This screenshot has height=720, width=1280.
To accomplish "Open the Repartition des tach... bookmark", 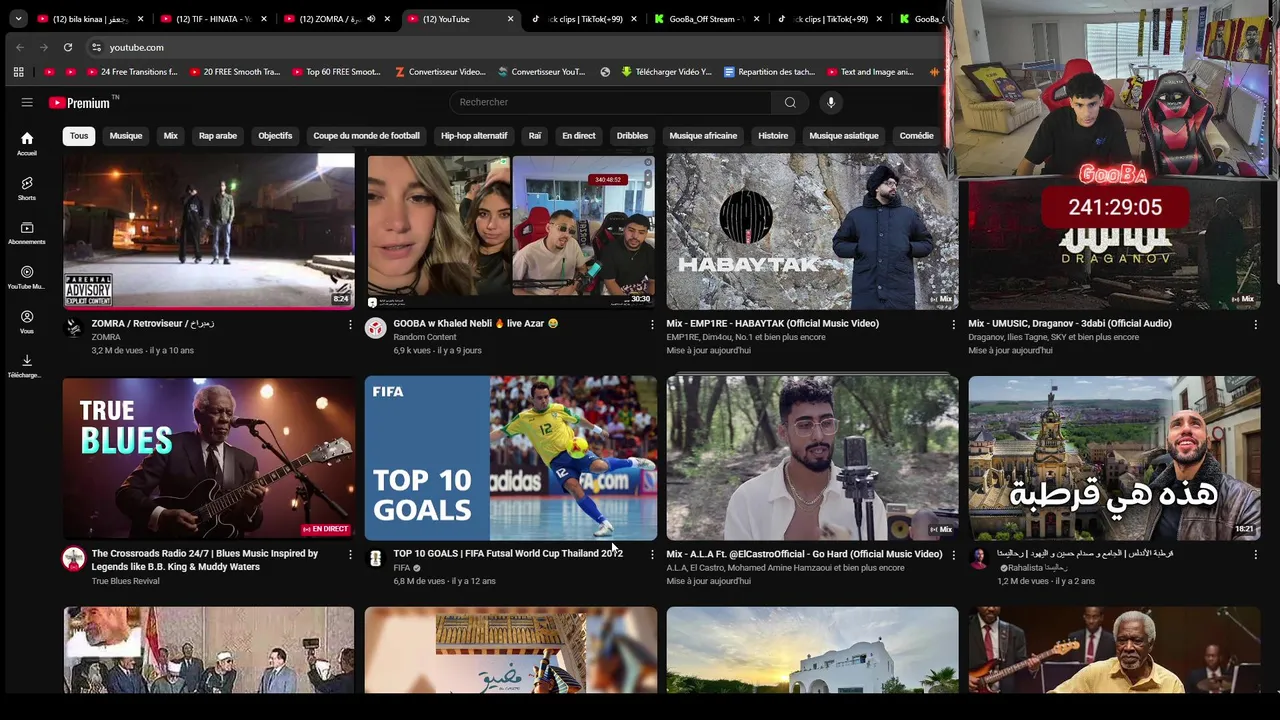I will coord(769,72).
